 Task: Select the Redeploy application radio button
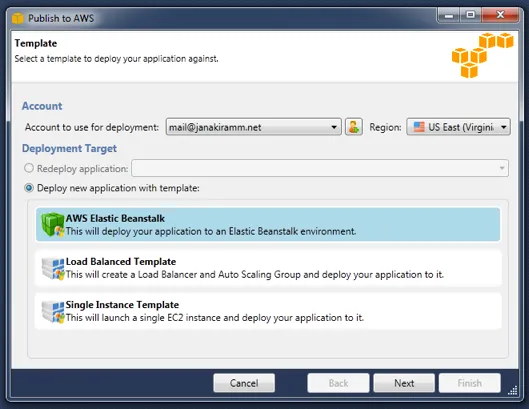tap(29, 168)
